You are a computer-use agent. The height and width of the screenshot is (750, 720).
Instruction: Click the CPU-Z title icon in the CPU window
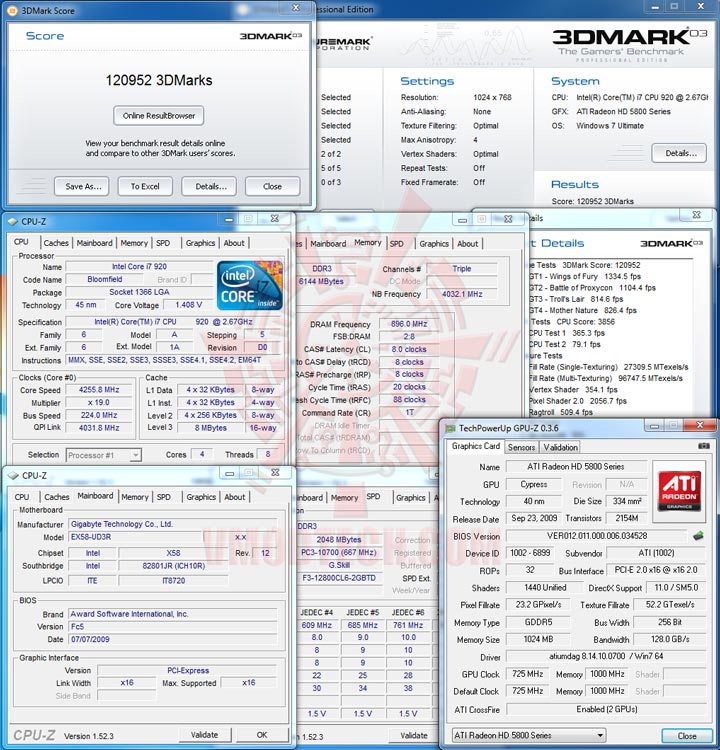click(13, 221)
